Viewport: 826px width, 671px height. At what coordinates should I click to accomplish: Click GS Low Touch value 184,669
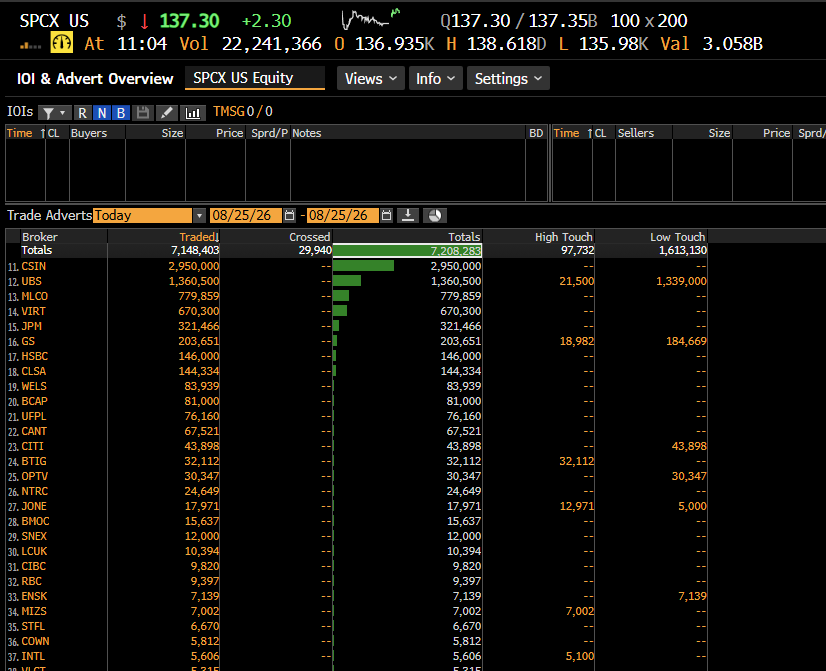[x=686, y=341]
